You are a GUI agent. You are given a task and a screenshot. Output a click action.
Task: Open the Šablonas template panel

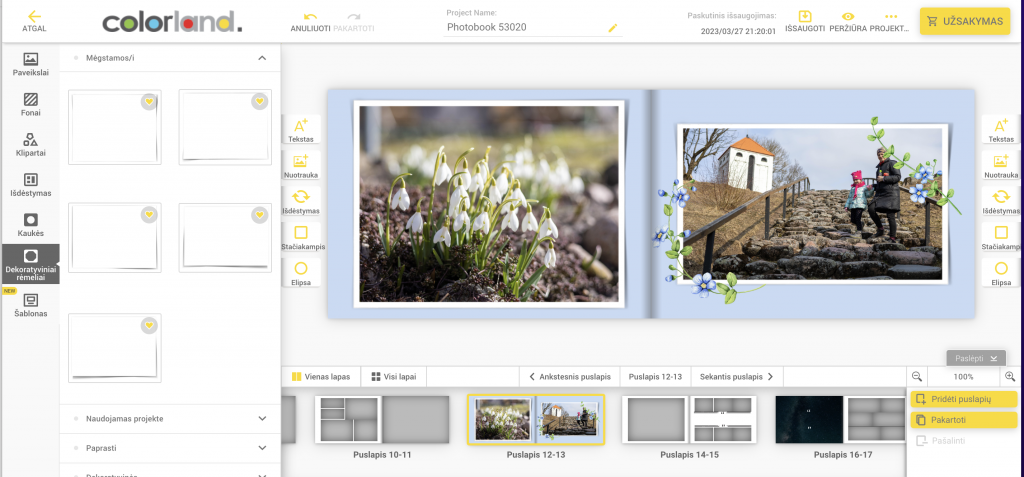tap(31, 305)
